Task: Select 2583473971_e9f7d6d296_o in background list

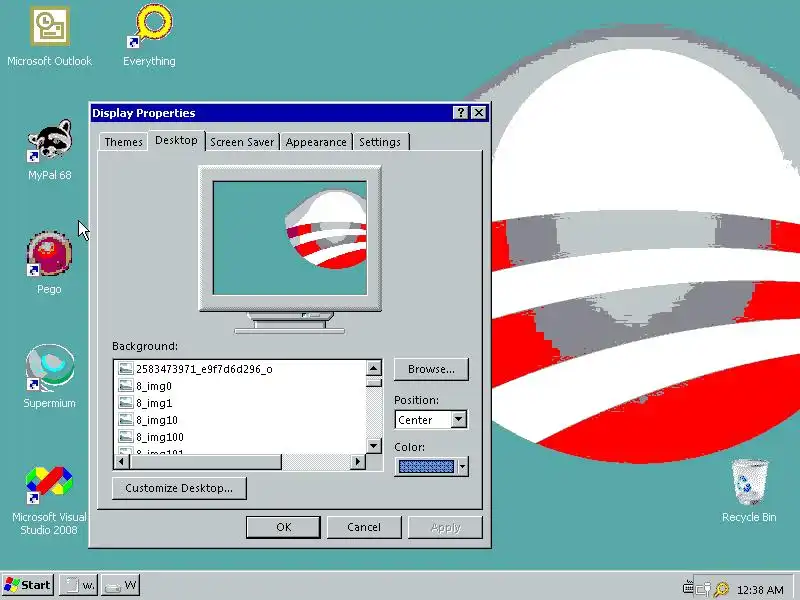Action: coord(204,369)
